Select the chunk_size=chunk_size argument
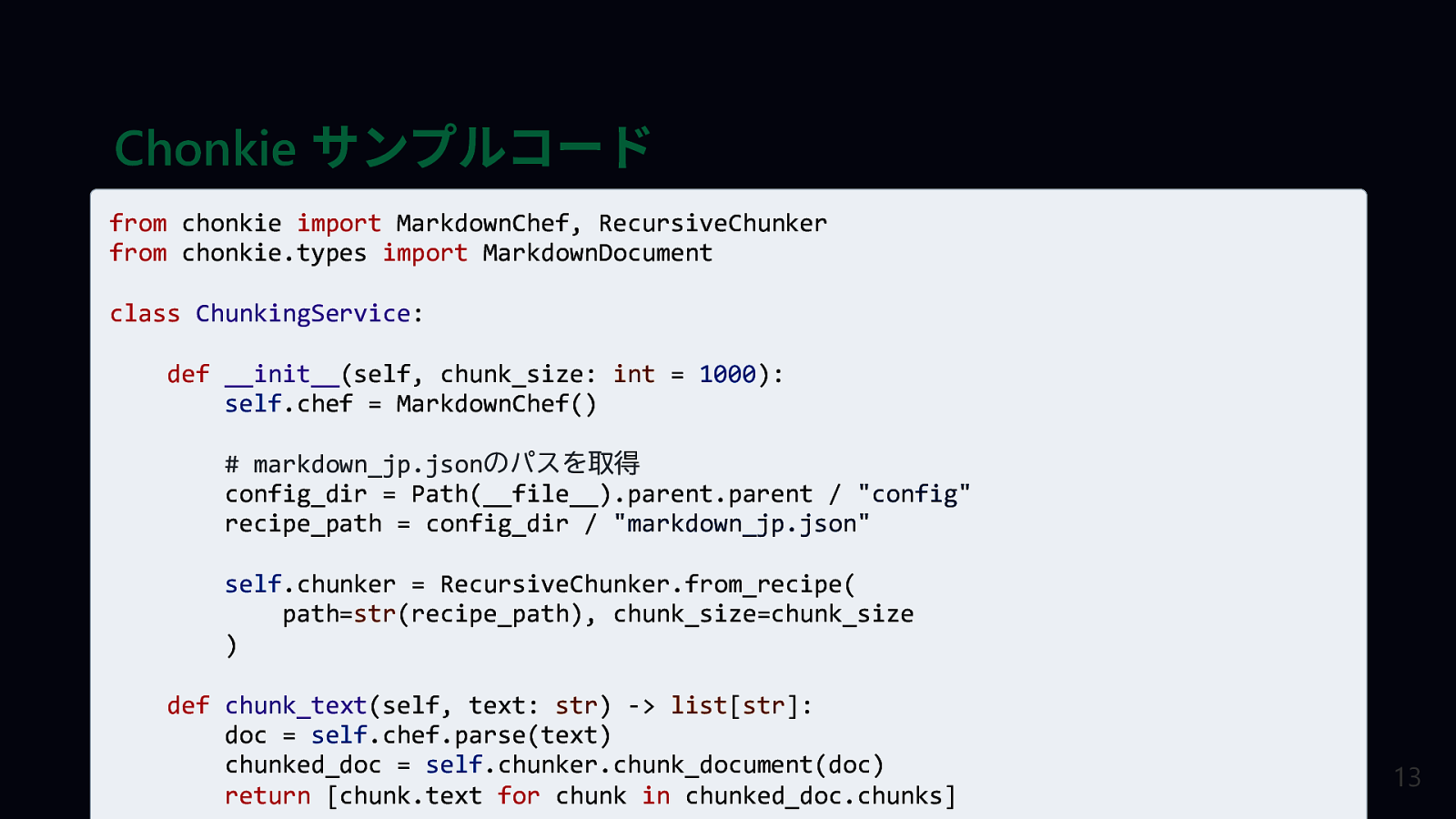 click(x=763, y=614)
